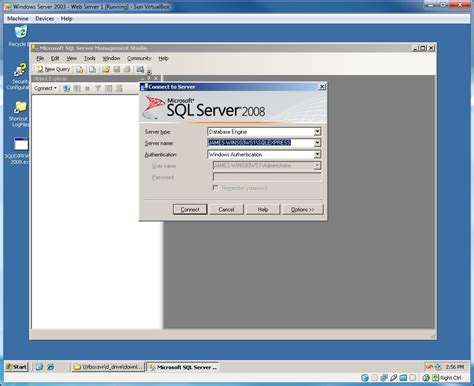This screenshot has width=474, height=386.
Task: Minimize the Management Studio window
Action: 415,48
